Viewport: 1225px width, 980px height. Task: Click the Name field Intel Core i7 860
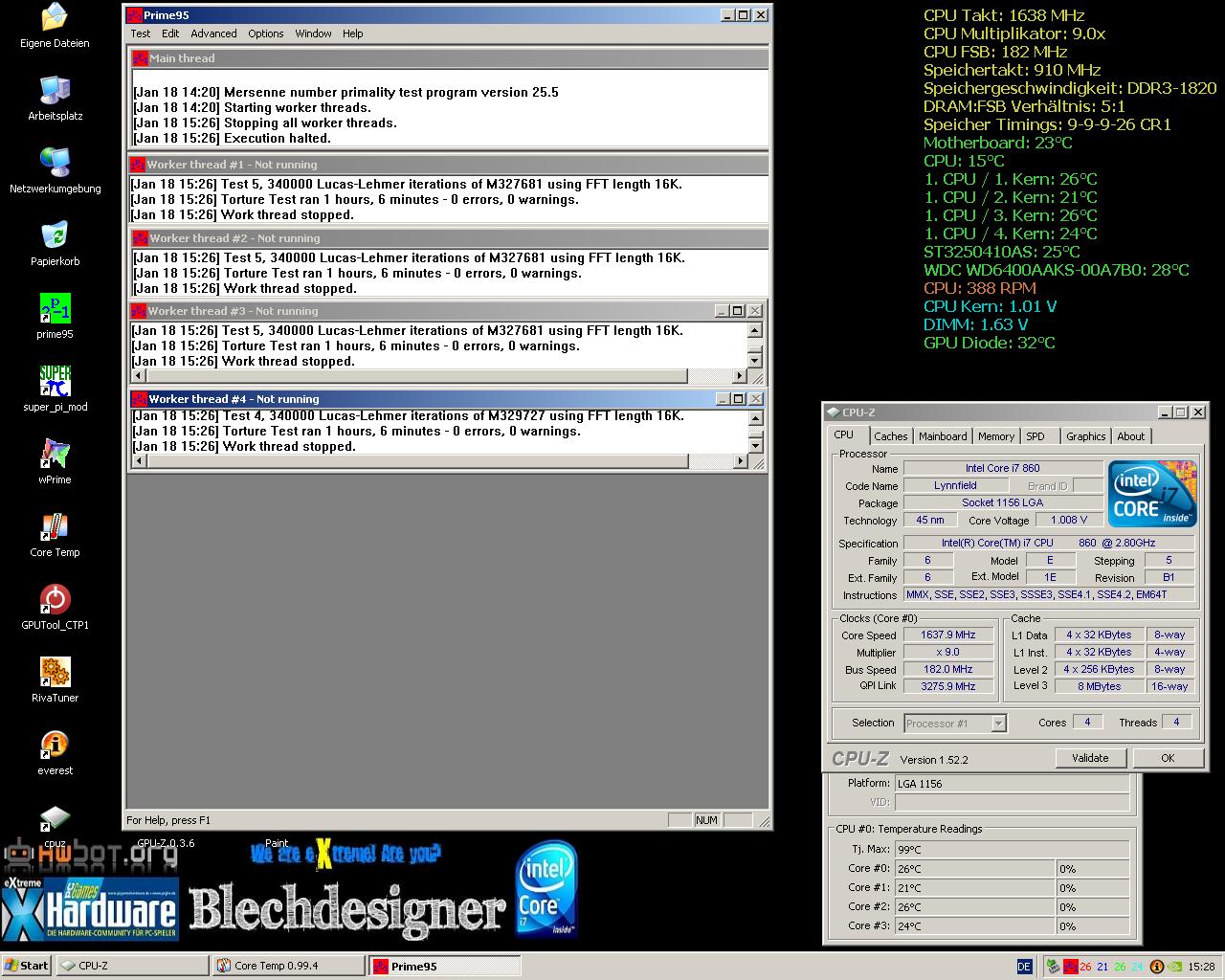tap(1002, 469)
